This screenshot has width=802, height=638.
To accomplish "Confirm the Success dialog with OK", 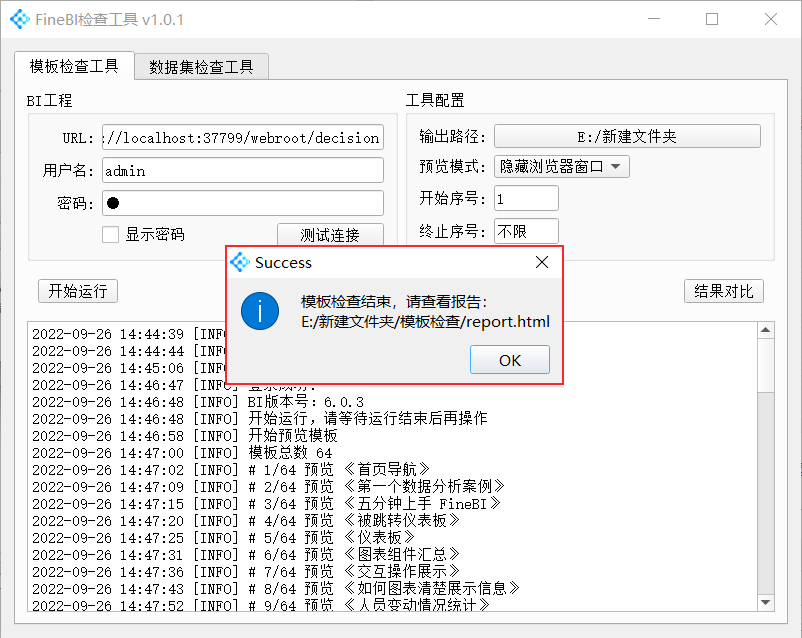I will point(510,360).
